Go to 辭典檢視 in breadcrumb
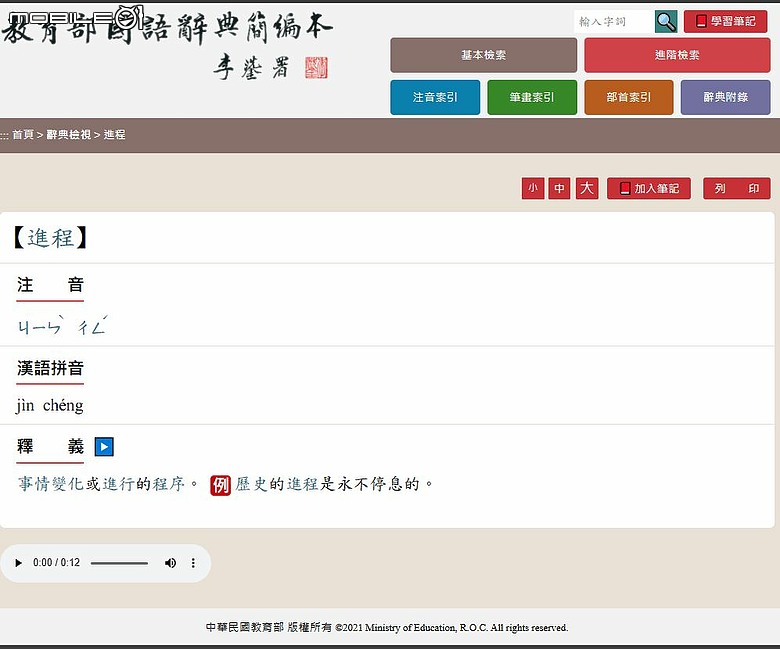 coord(69,135)
